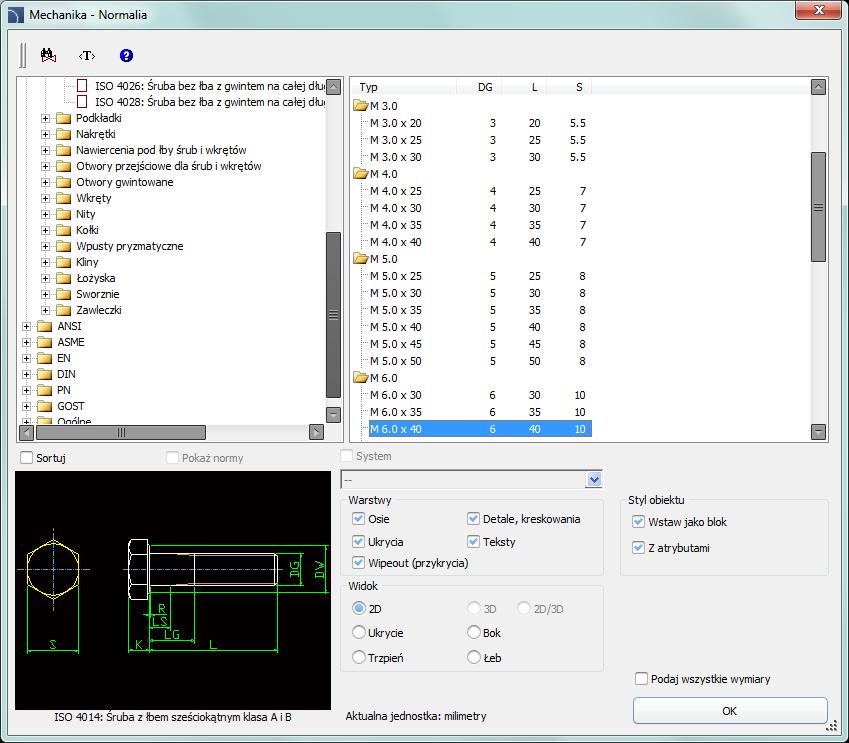
Task: Click tree horizontal scrollbar right arrow
Action: click(x=316, y=432)
